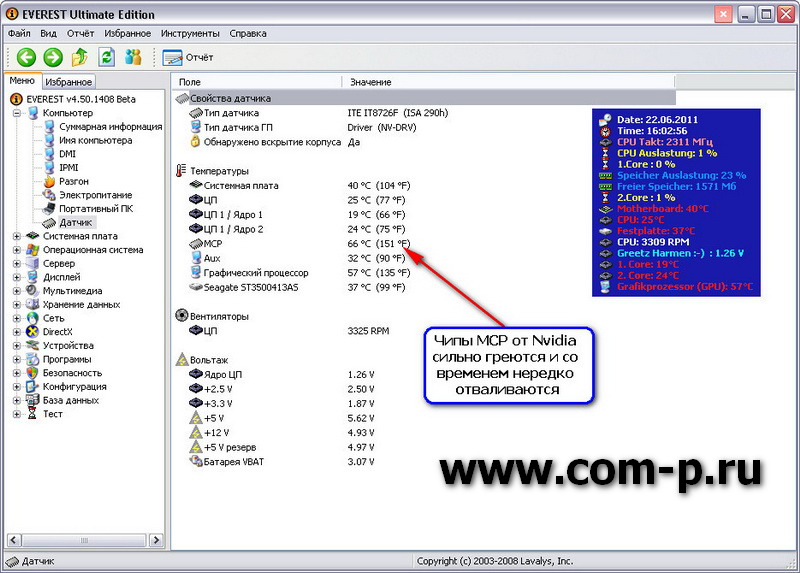800x573 pixels.
Task: Select the Ядро ЦП voltage row
Action: coord(282,375)
